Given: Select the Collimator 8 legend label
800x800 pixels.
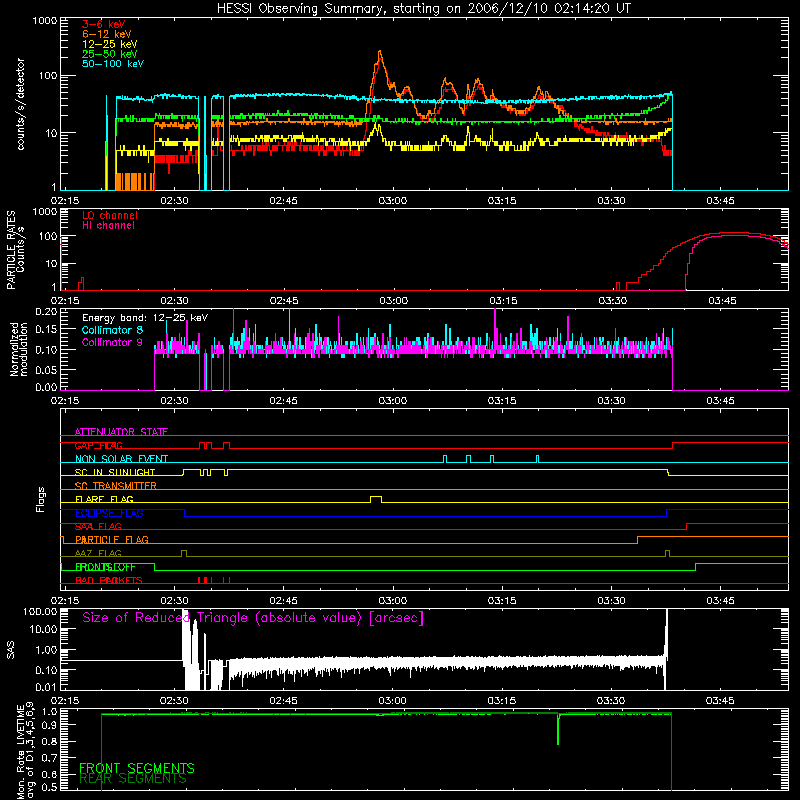Looking at the screenshot, I should [x=112, y=330].
